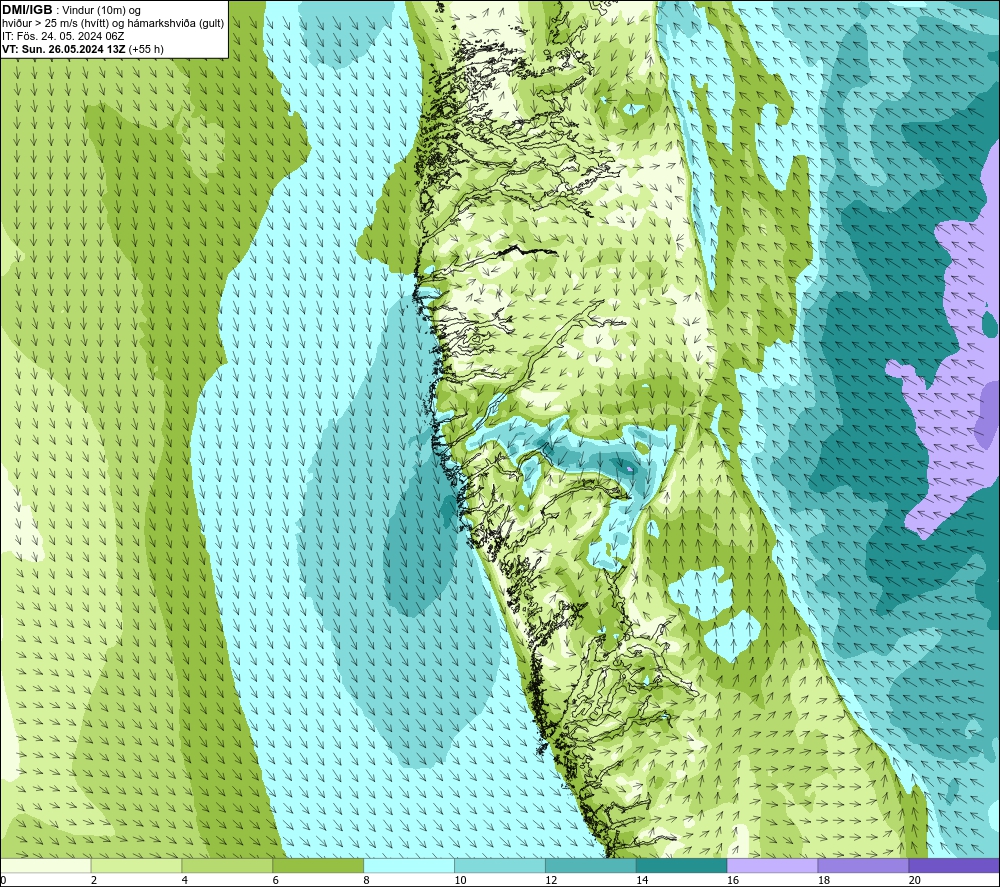Click the legend scale label "20"
The height and width of the screenshot is (887, 1000).
pos(915,881)
